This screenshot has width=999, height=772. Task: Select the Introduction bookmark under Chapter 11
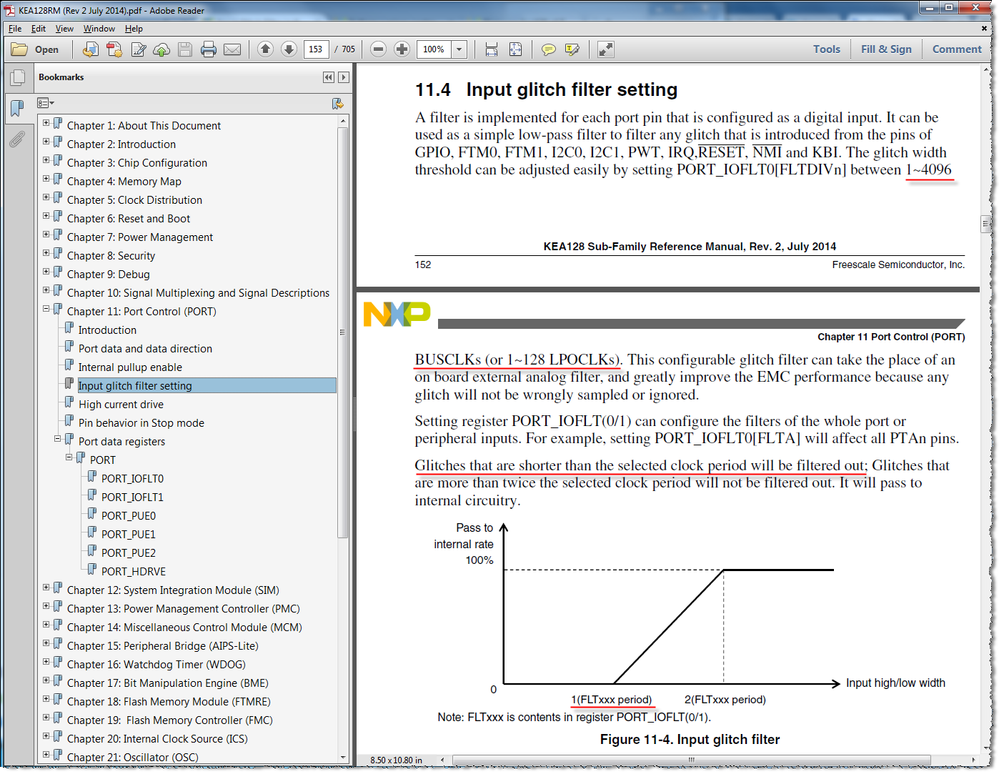click(x=107, y=330)
